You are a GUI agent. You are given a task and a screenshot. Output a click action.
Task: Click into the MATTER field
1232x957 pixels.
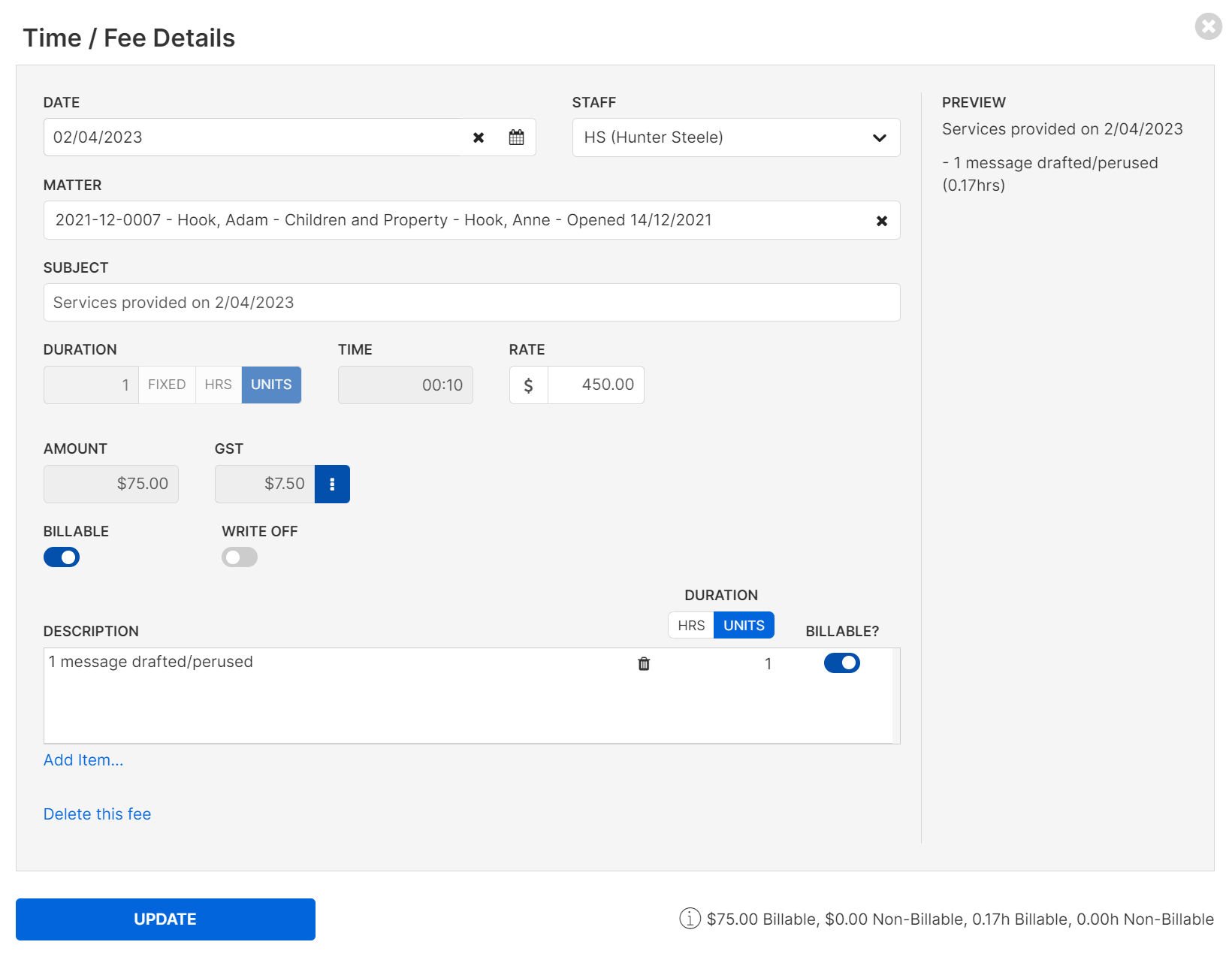[x=472, y=220]
